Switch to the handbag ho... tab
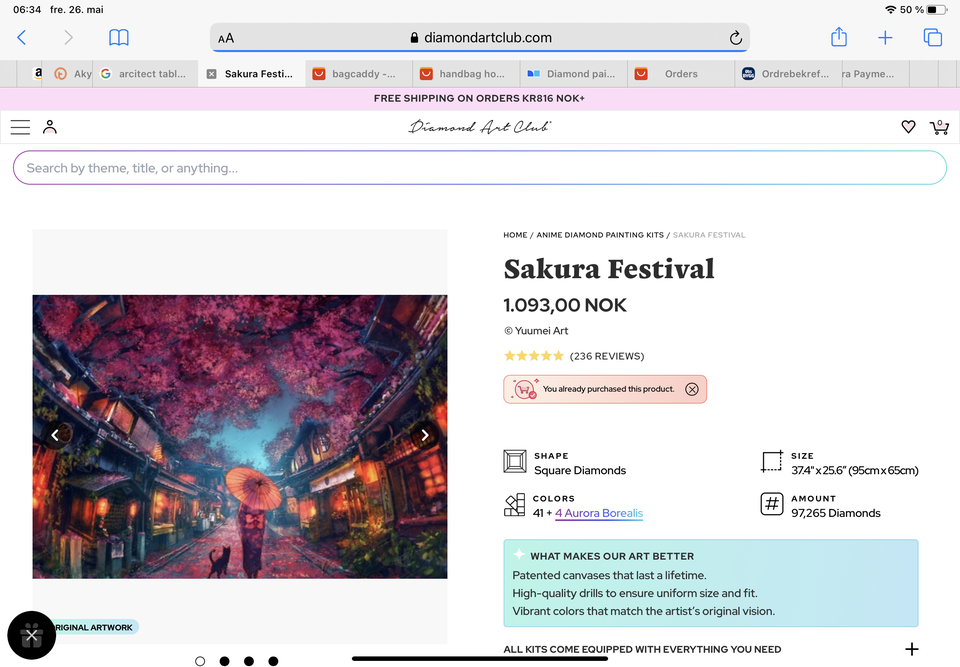Screen dimensions: 960x667 pyautogui.click(x=466, y=74)
